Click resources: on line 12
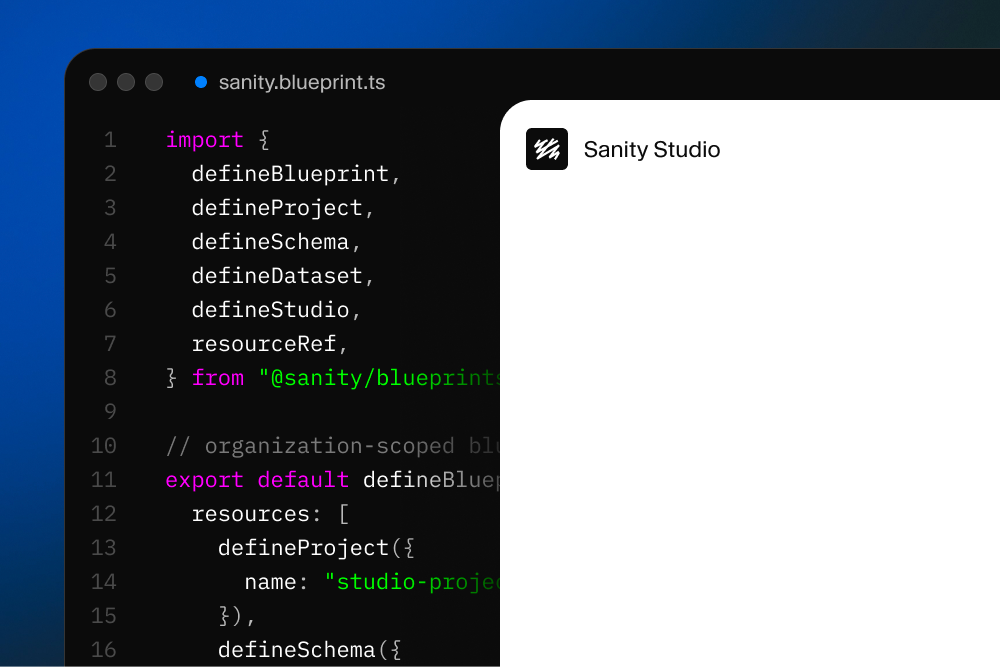1000x667 pixels. pos(257,514)
